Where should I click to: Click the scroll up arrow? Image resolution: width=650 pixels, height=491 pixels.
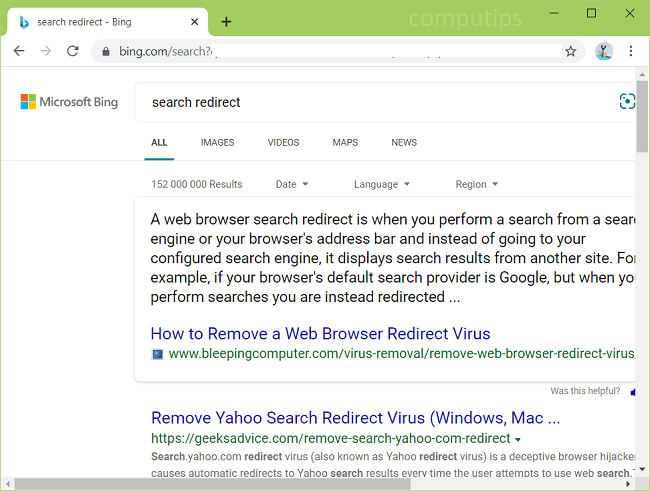[x=642, y=75]
